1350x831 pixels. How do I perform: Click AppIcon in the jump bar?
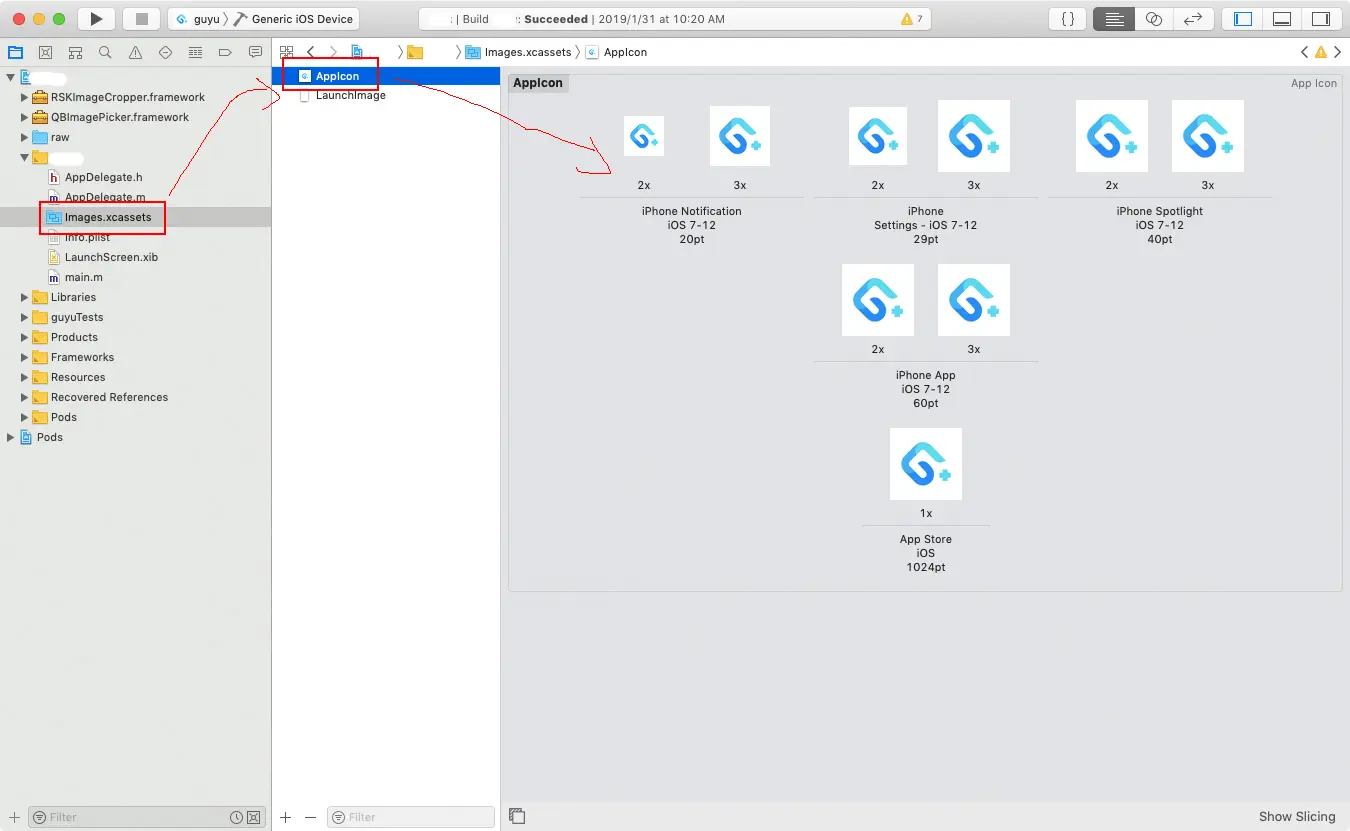[617, 52]
